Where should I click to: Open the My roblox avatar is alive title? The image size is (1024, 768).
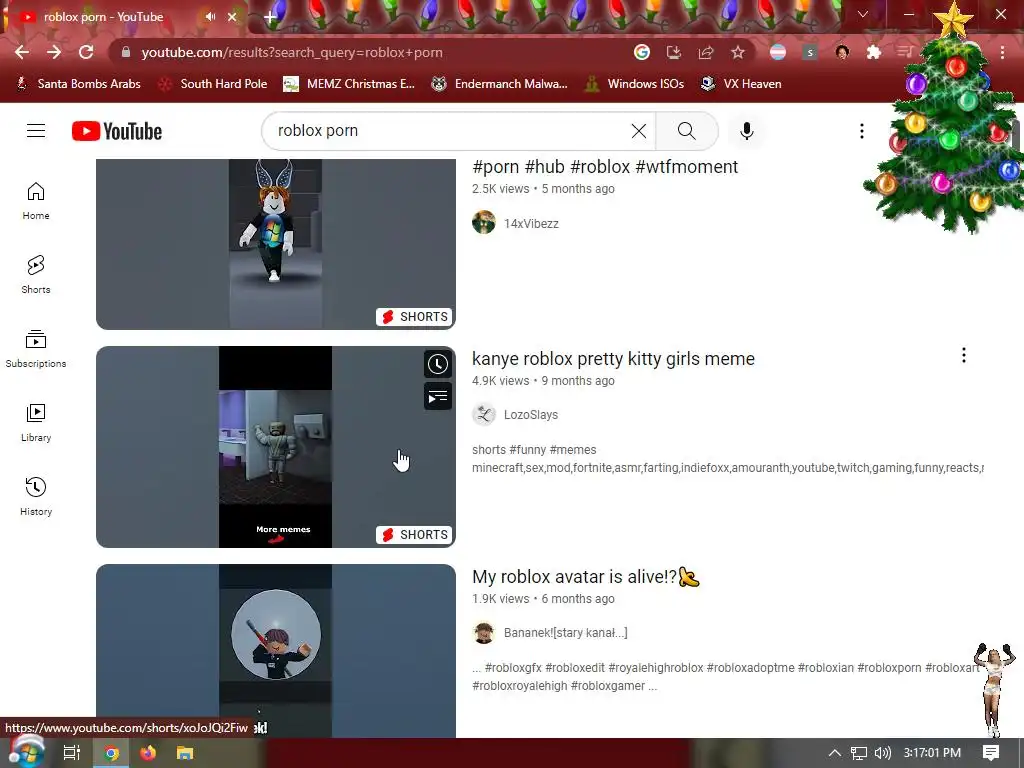586,577
